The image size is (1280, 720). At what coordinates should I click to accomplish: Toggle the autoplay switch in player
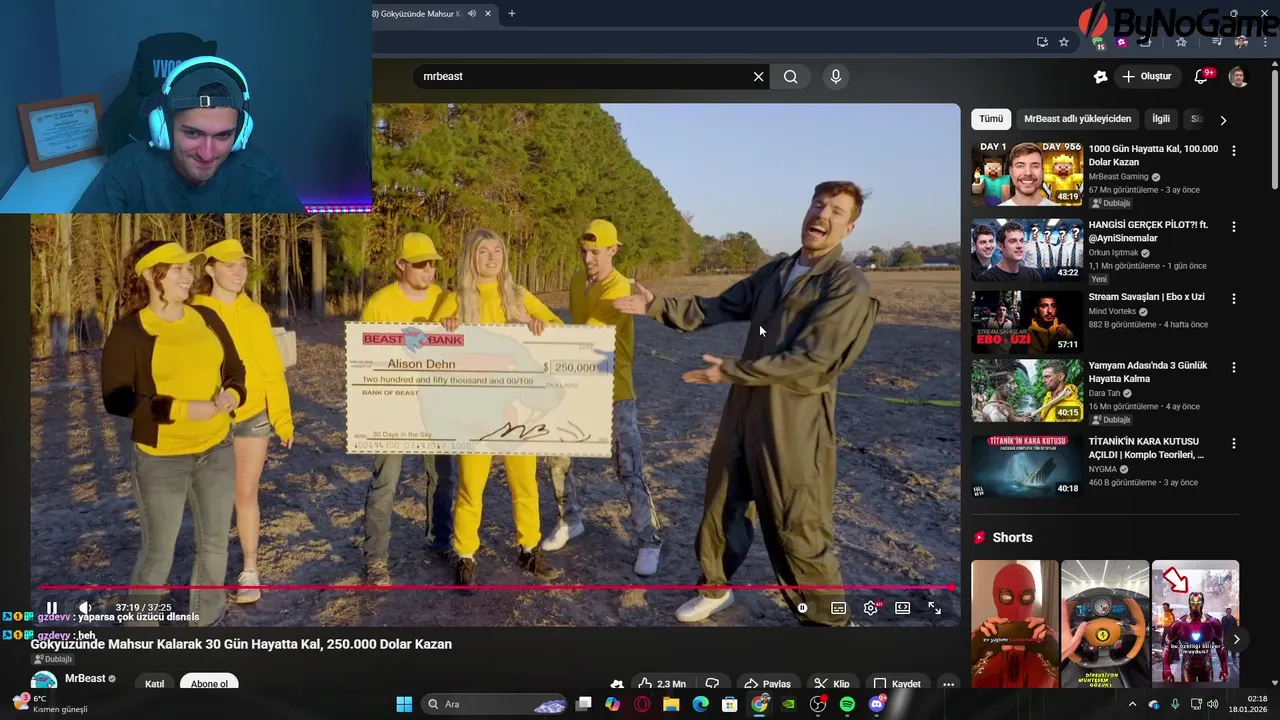(802, 608)
